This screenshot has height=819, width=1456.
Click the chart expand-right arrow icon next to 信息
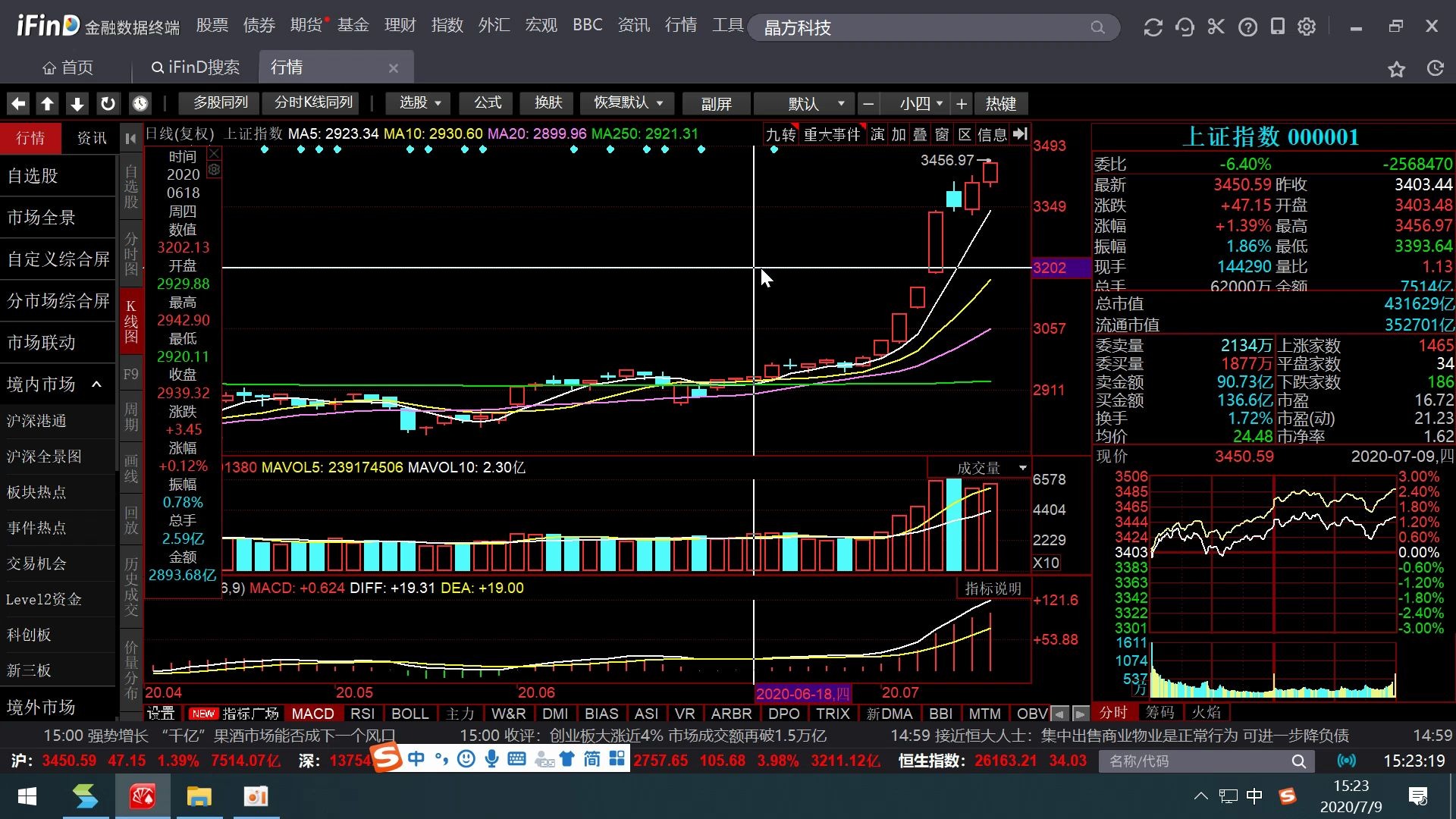click(x=1021, y=134)
